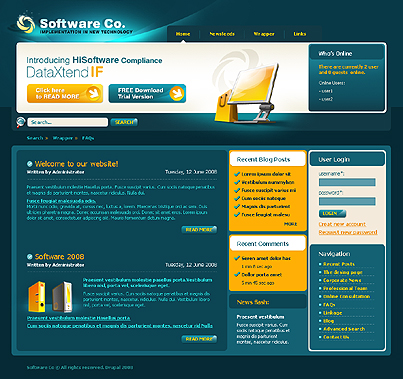Click the Search text field
This screenshot has width=403, height=379.
(68, 122)
